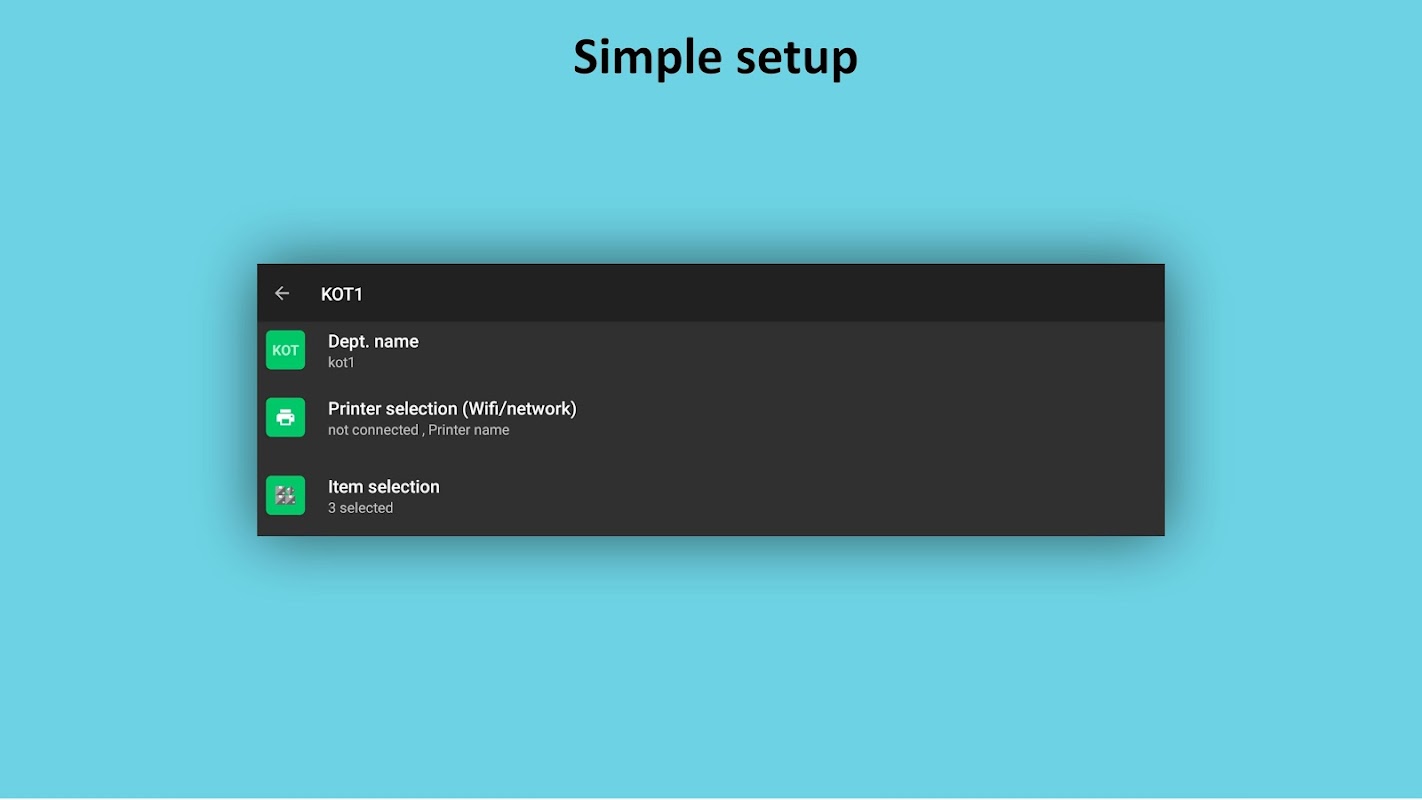The width and height of the screenshot is (1422, 800).
Task: Tap the 'Printer name' portion of subtitle
Action: click(469, 430)
